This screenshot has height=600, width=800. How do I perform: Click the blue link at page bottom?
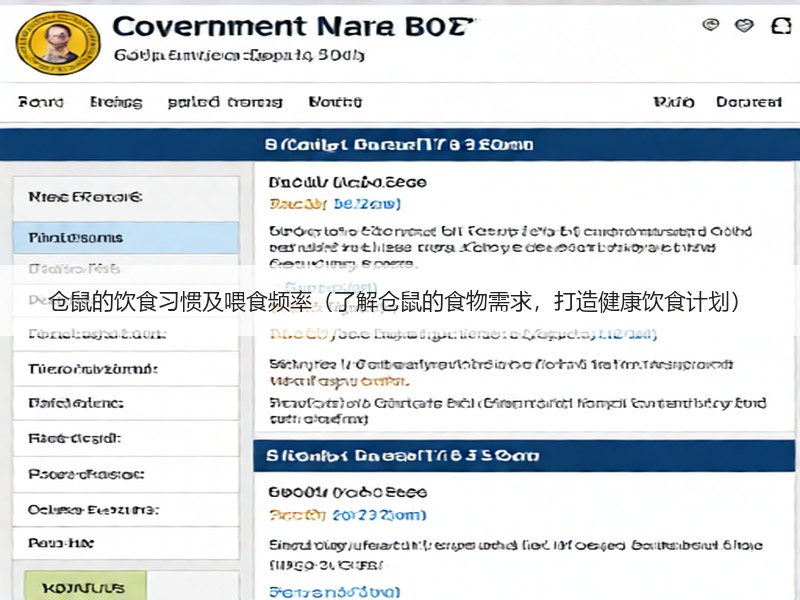click(x=335, y=592)
